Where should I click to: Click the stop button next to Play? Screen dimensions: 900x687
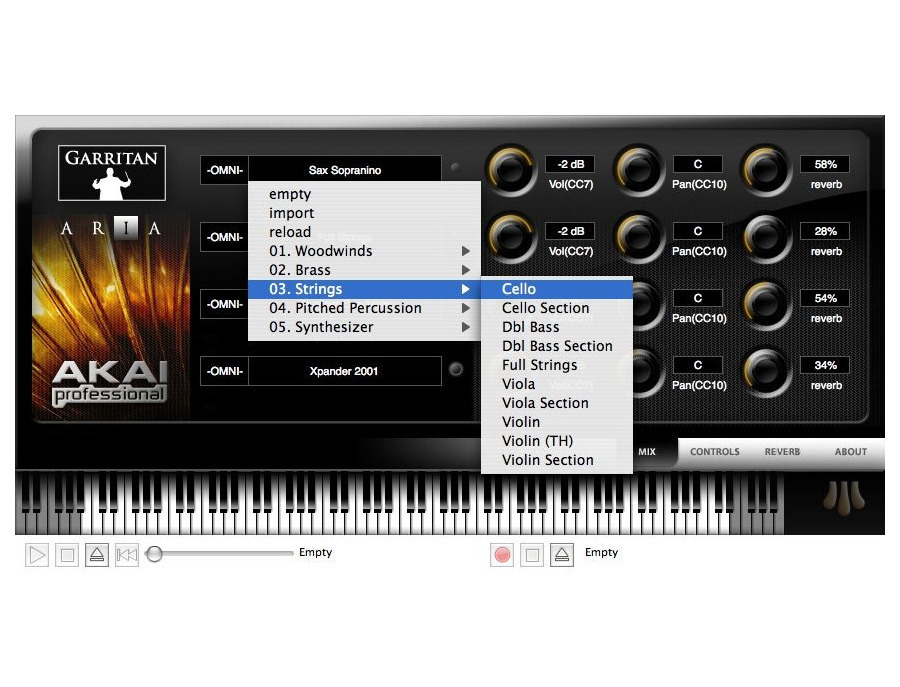67,555
